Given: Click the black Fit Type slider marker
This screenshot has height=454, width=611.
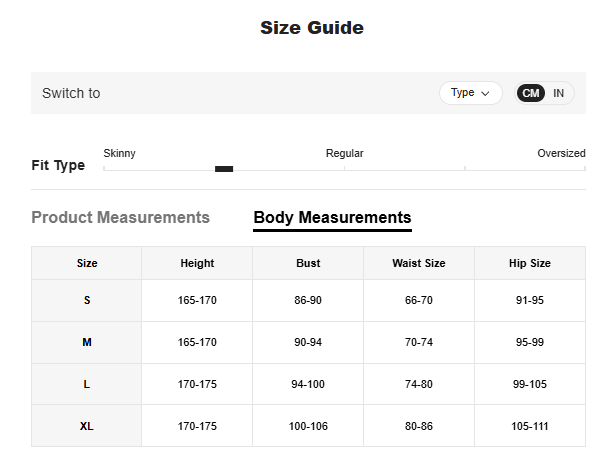Looking at the screenshot, I should pyautogui.click(x=224, y=169).
